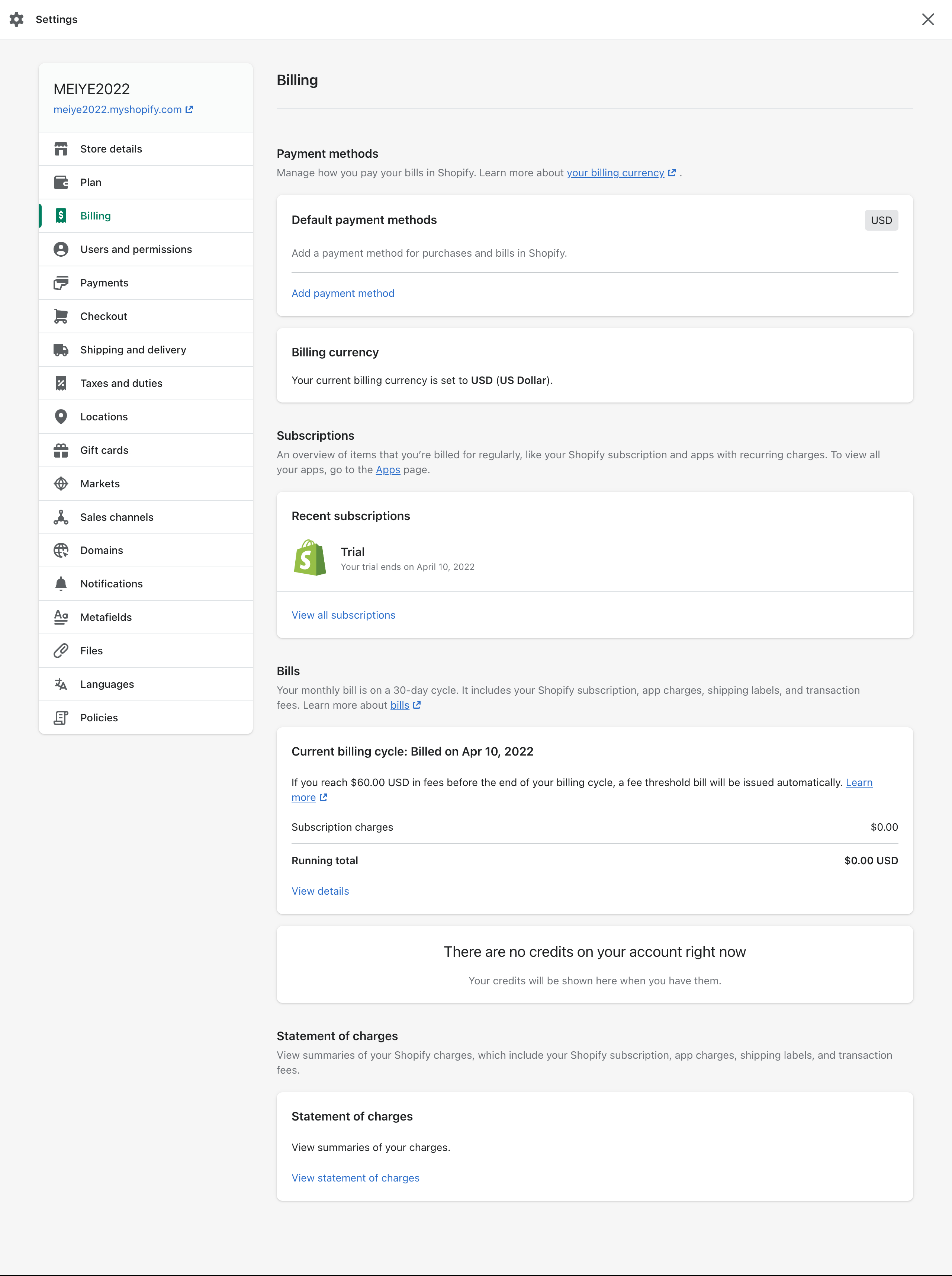Click the Users and permissions avatar icon
952x1276 pixels.
(x=61, y=249)
